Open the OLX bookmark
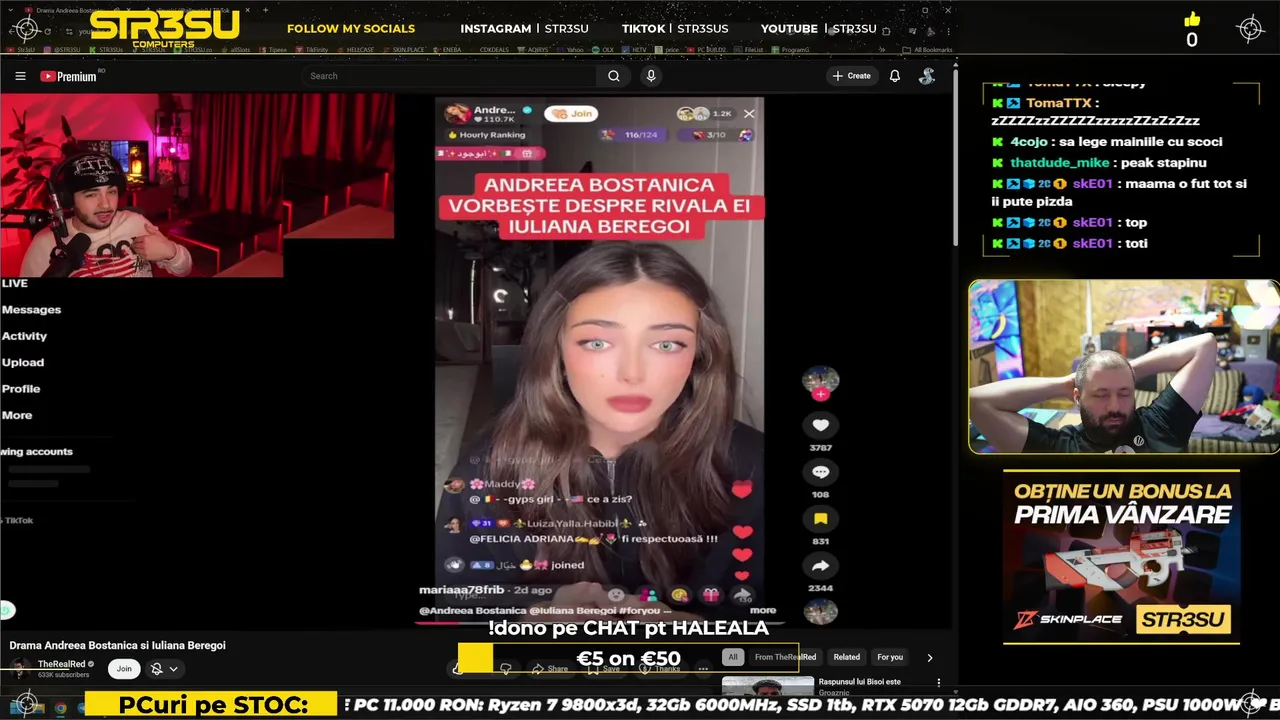 point(603,49)
